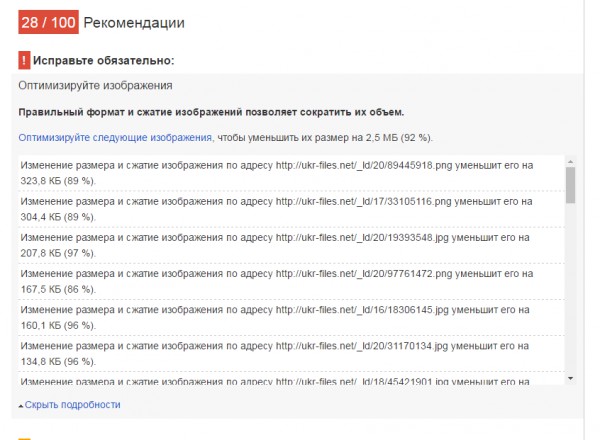Click the list scrollbar up arrow

pyautogui.click(x=571, y=162)
